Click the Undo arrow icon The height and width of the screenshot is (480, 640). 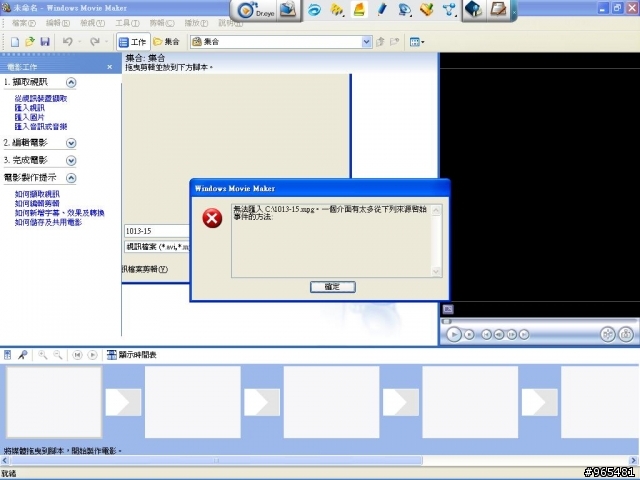(68, 42)
